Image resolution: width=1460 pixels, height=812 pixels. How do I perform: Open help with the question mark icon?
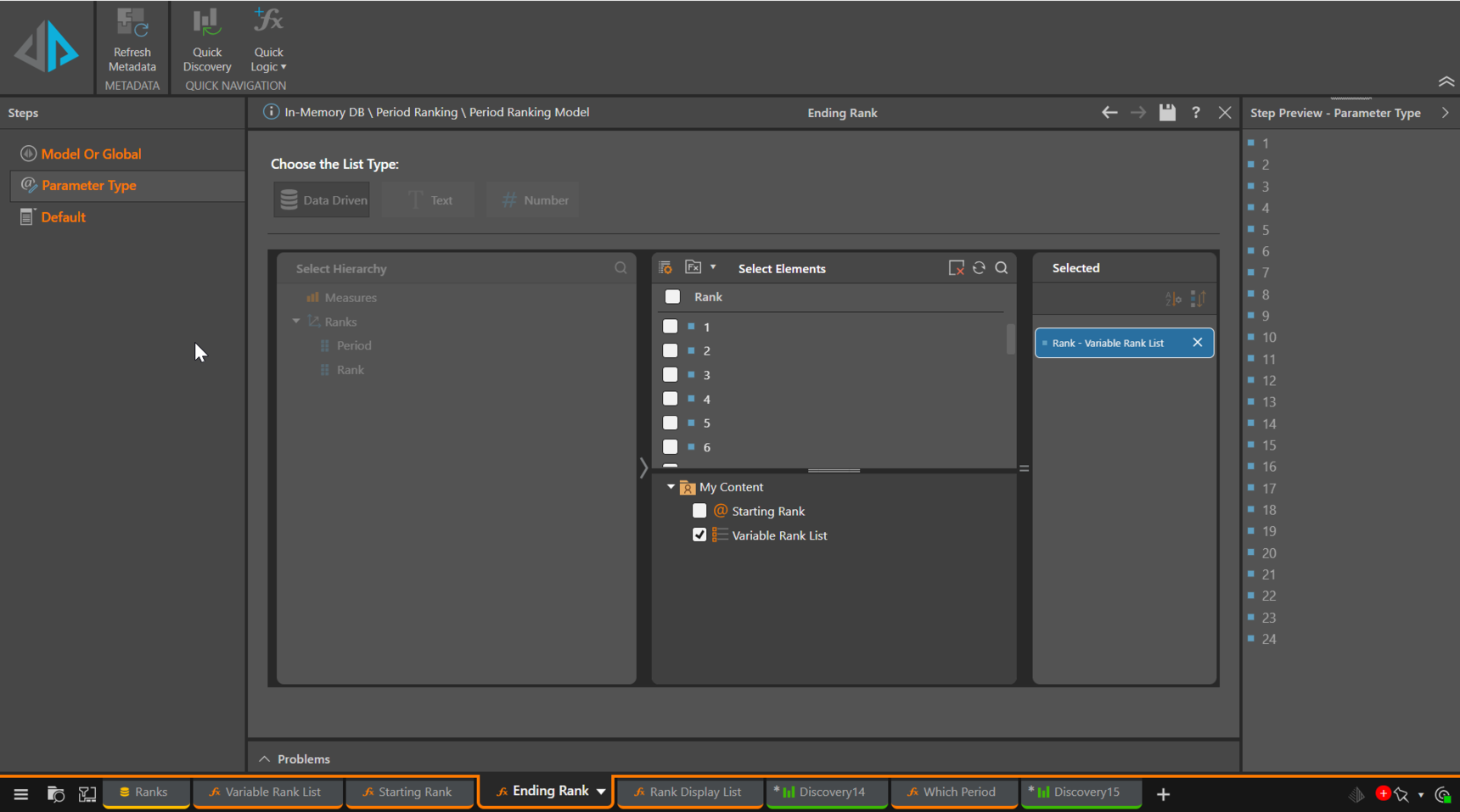click(1195, 112)
